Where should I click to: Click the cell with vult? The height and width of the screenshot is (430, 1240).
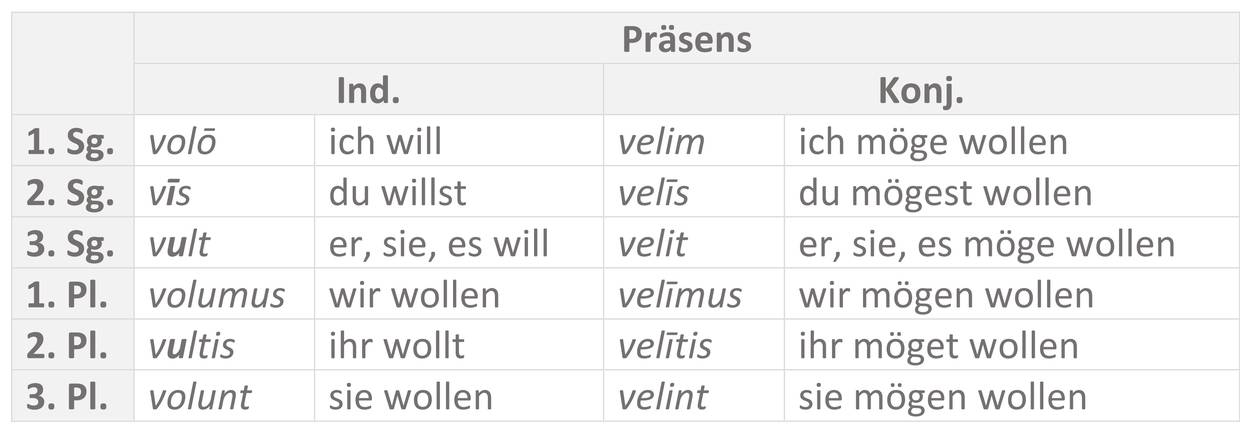click(179, 244)
